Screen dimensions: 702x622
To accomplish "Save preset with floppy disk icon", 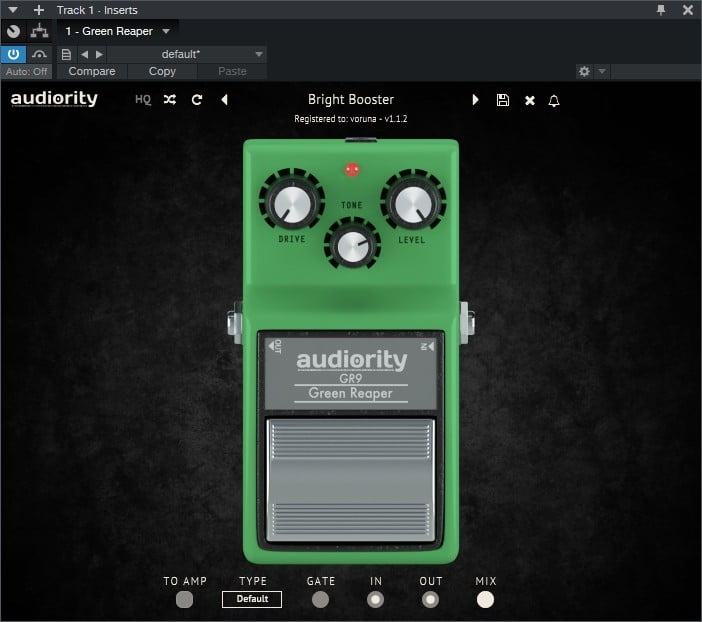I will tap(503, 100).
